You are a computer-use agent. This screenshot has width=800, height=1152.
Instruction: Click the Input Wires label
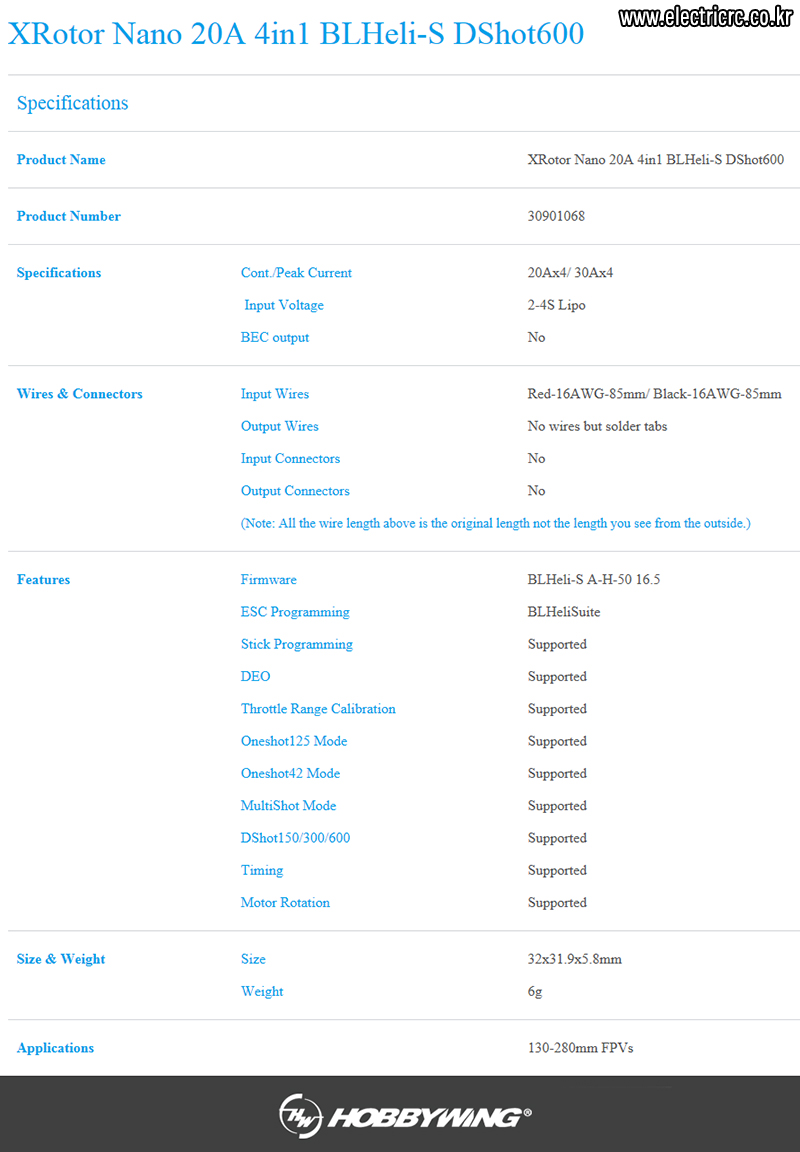click(275, 394)
